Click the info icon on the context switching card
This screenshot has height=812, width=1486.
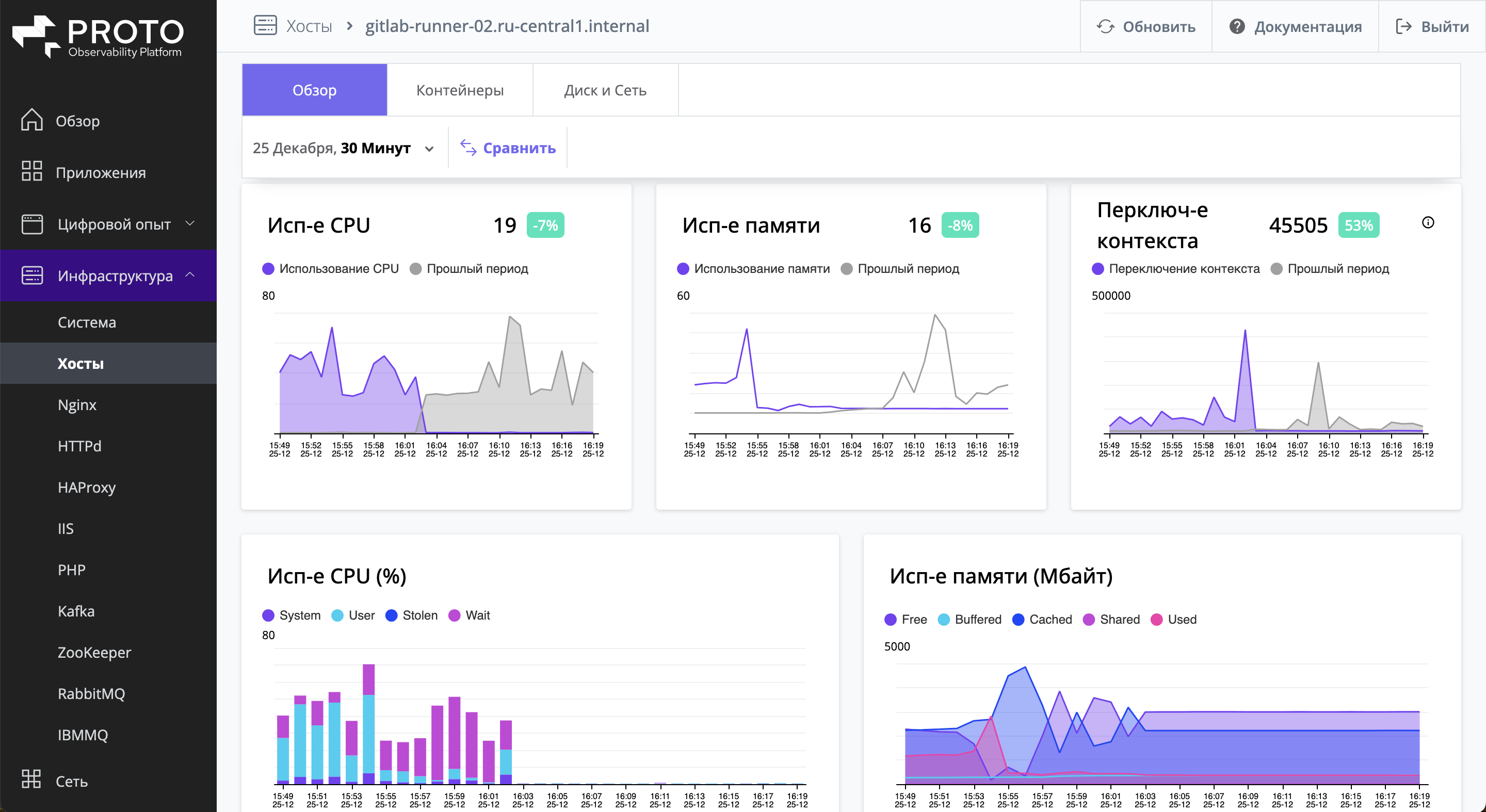pyautogui.click(x=1428, y=223)
